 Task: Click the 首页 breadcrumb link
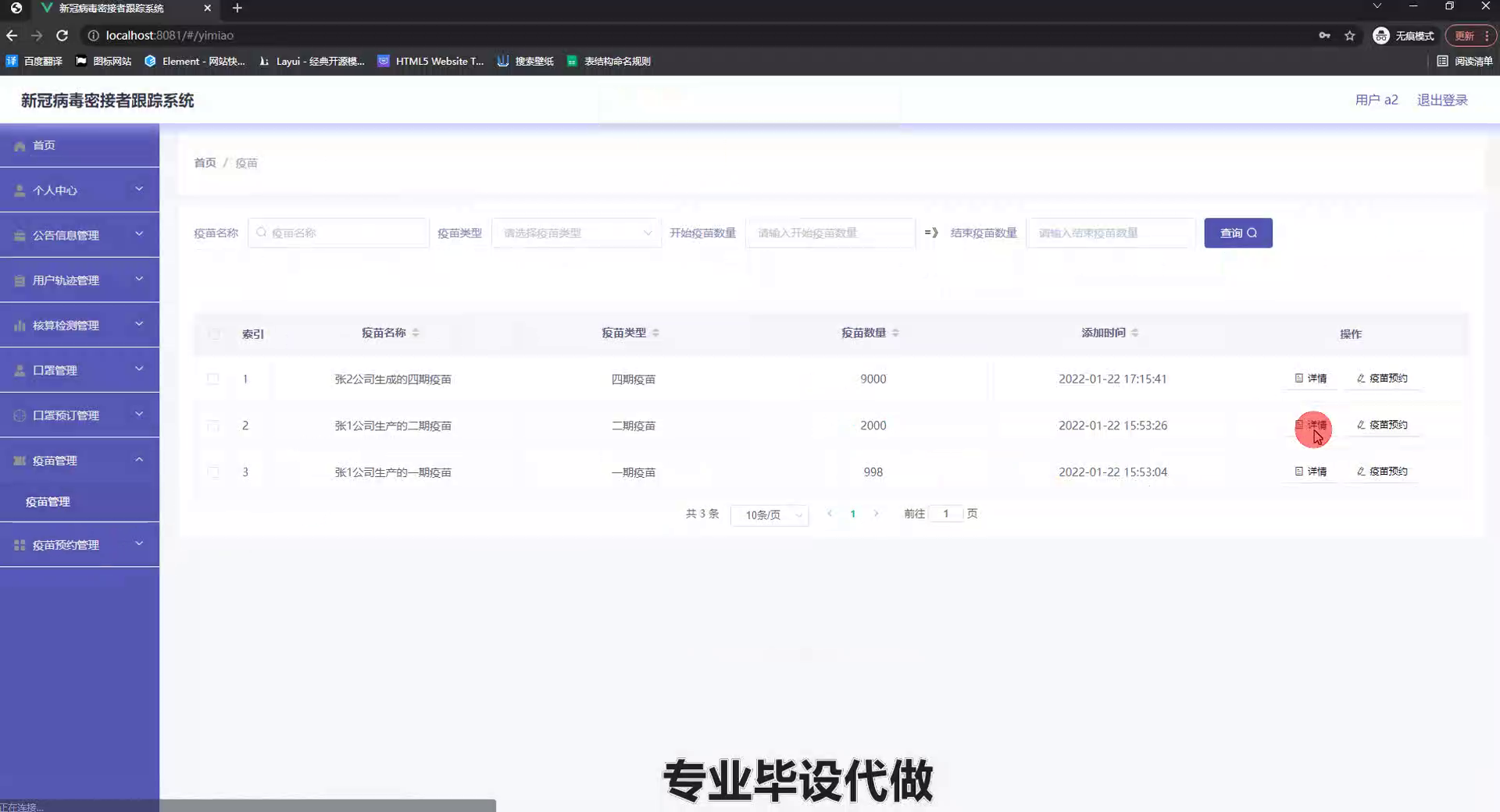pos(205,162)
